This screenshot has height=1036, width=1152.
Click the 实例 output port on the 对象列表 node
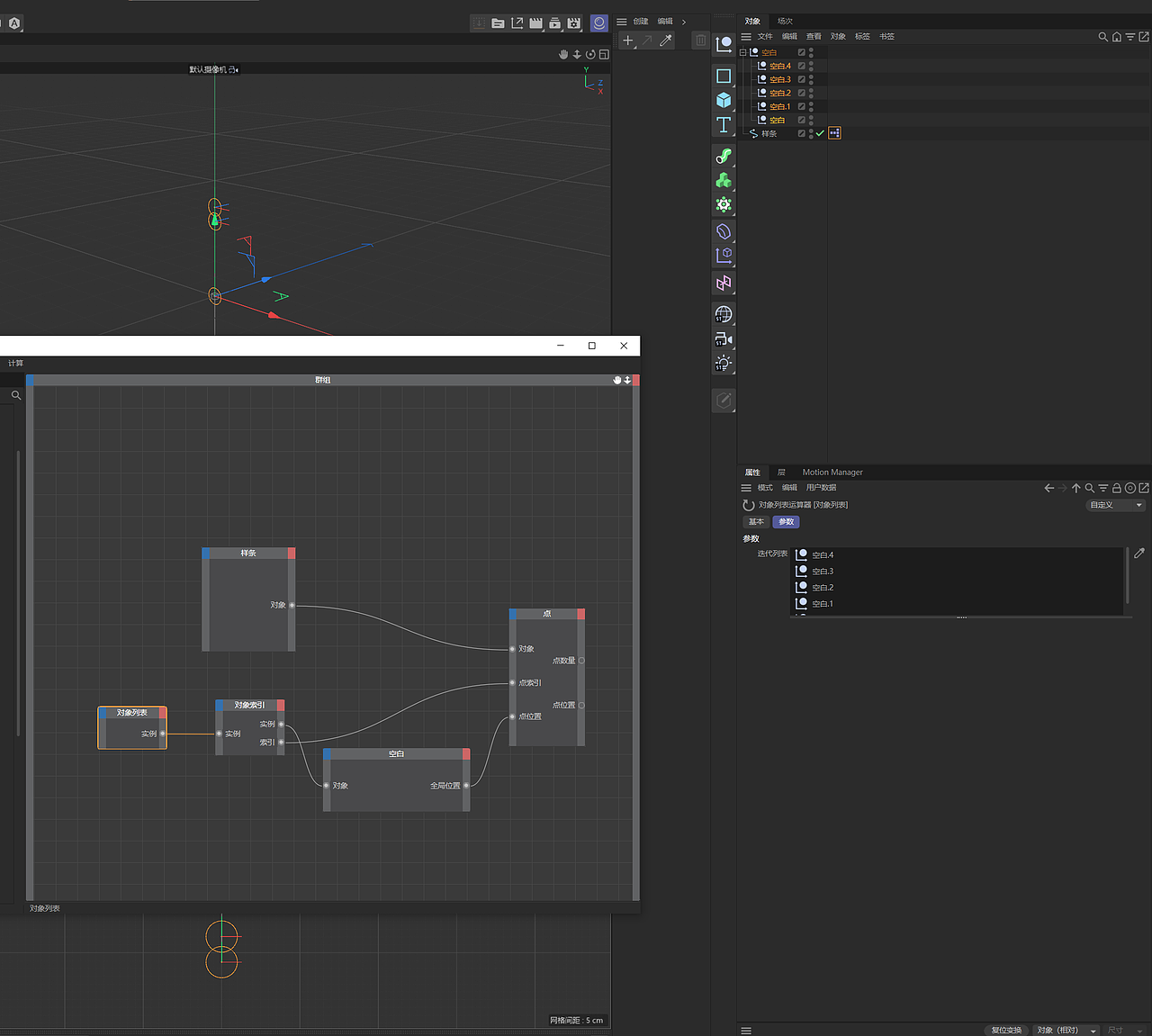pos(164,734)
